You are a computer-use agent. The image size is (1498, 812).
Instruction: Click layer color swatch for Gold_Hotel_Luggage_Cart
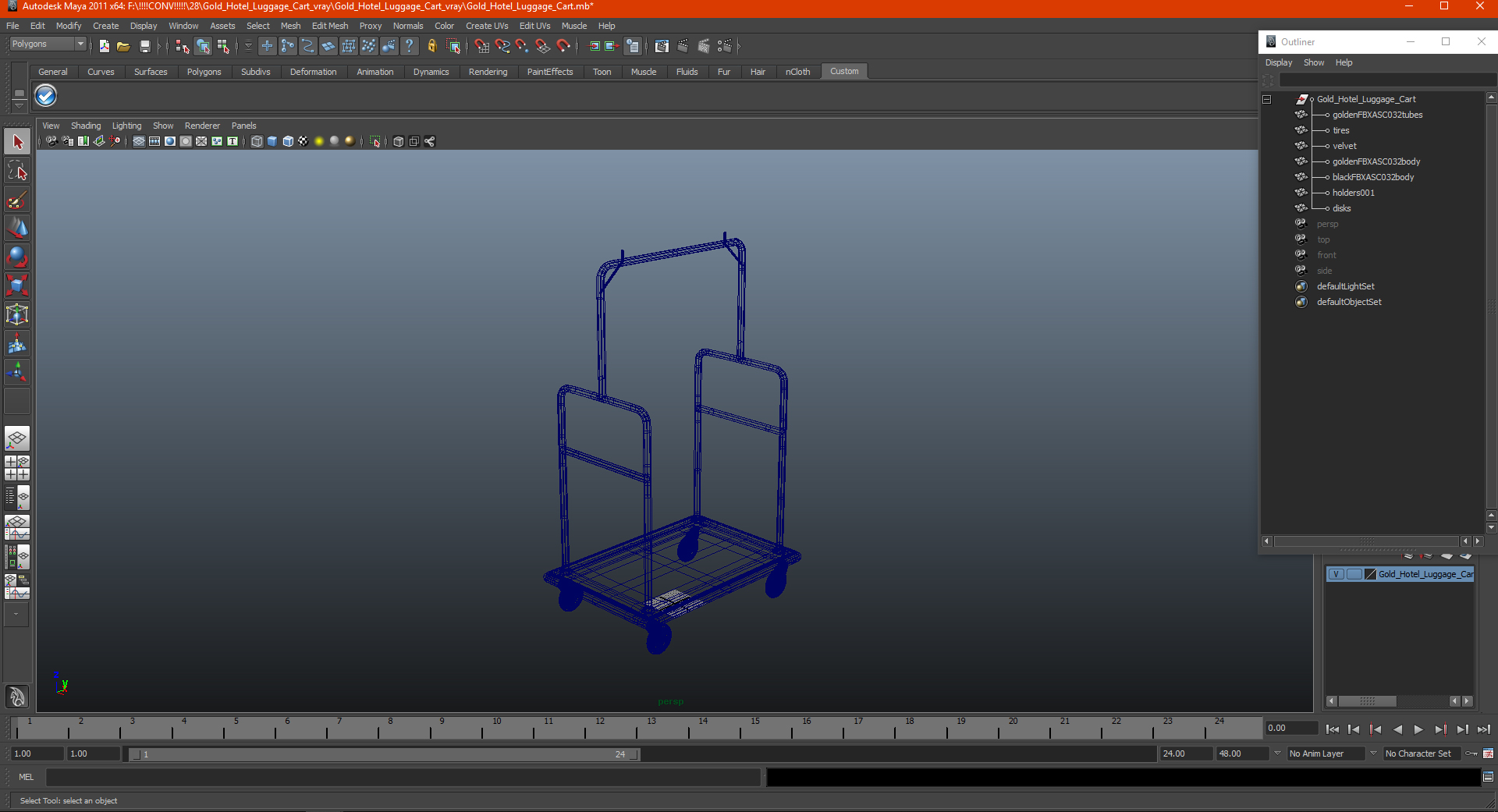tap(1371, 574)
